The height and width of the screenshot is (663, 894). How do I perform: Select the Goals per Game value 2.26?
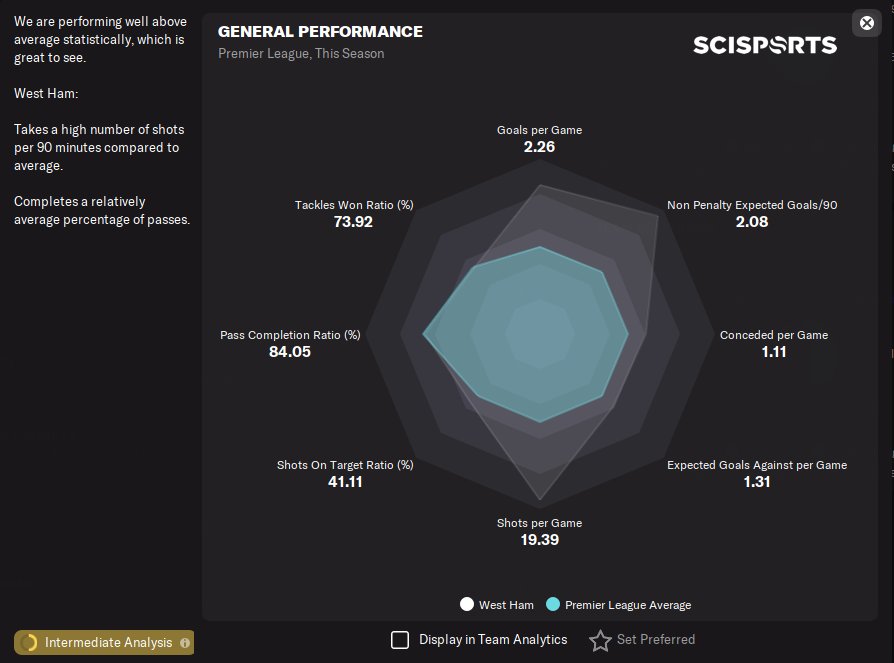[539, 147]
